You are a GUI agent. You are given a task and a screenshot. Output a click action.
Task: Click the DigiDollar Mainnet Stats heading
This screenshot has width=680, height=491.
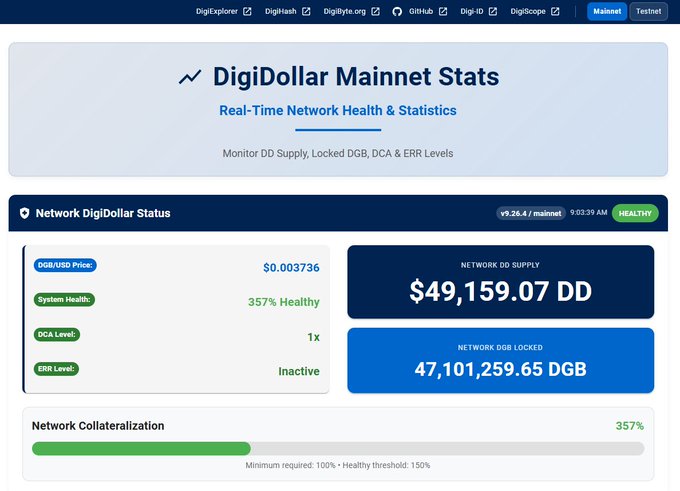(356, 77)
